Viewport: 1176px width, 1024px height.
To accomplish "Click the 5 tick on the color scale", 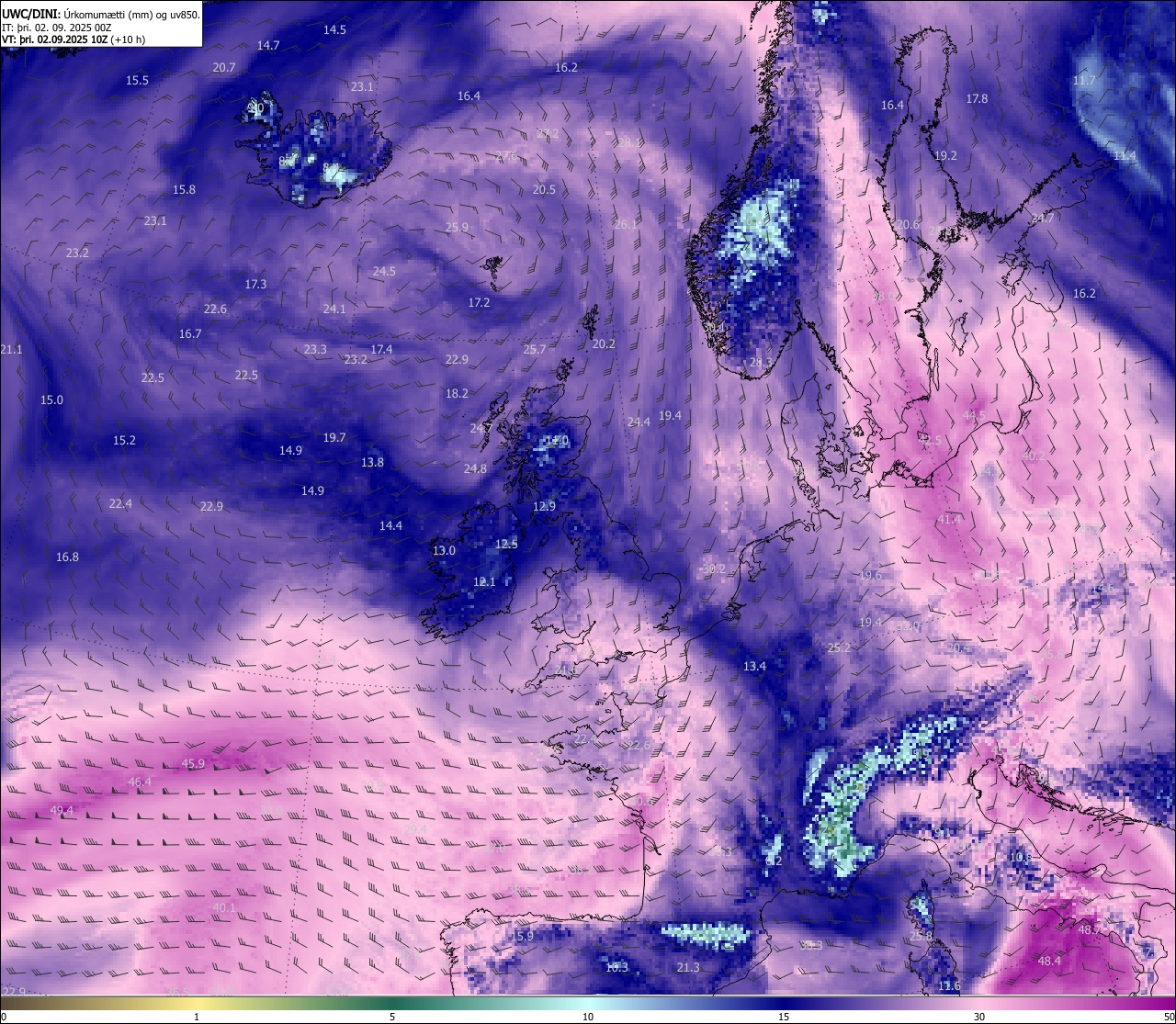I will click(392, 1017).
